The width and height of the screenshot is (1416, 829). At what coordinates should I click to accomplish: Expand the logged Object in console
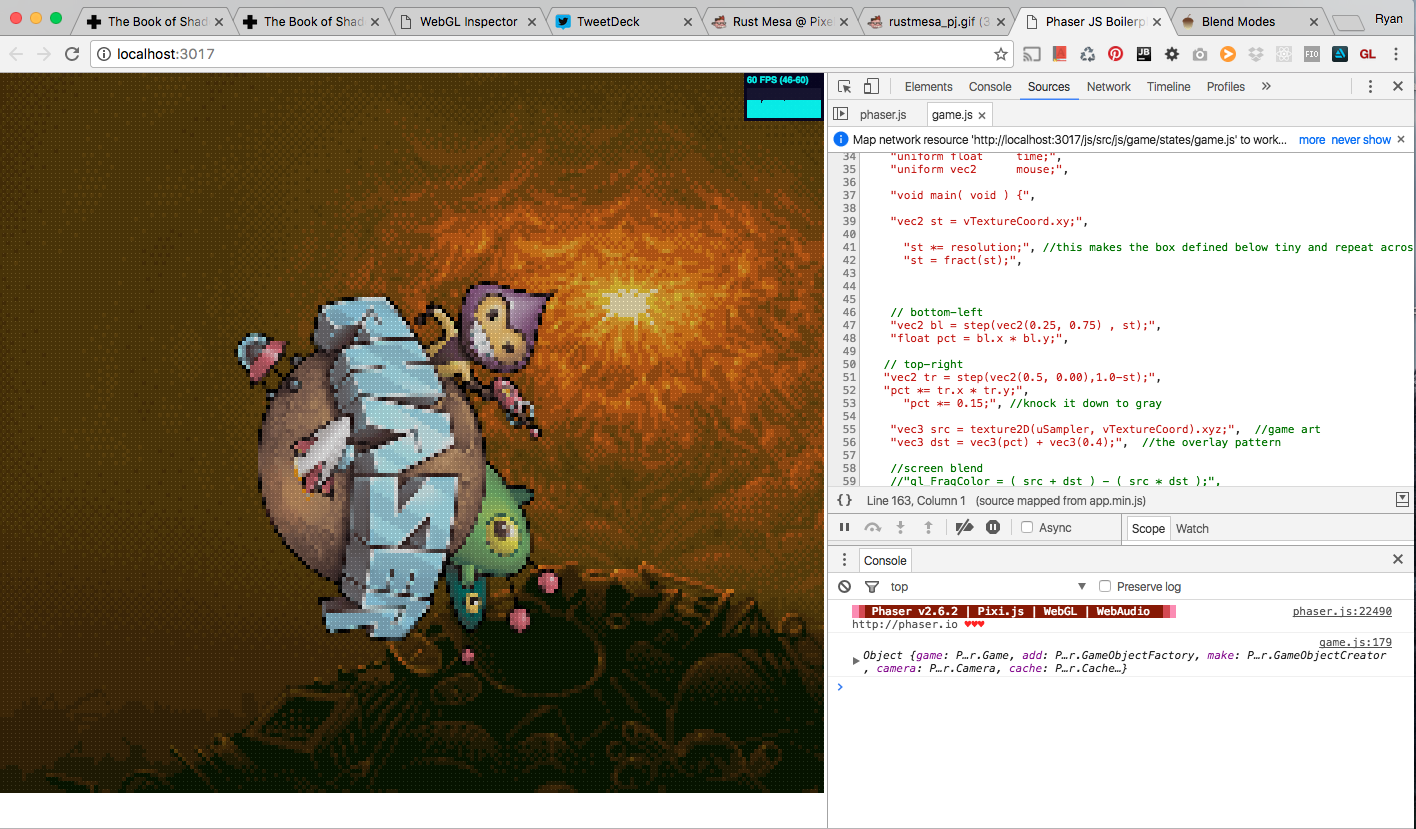coord(855,659)
